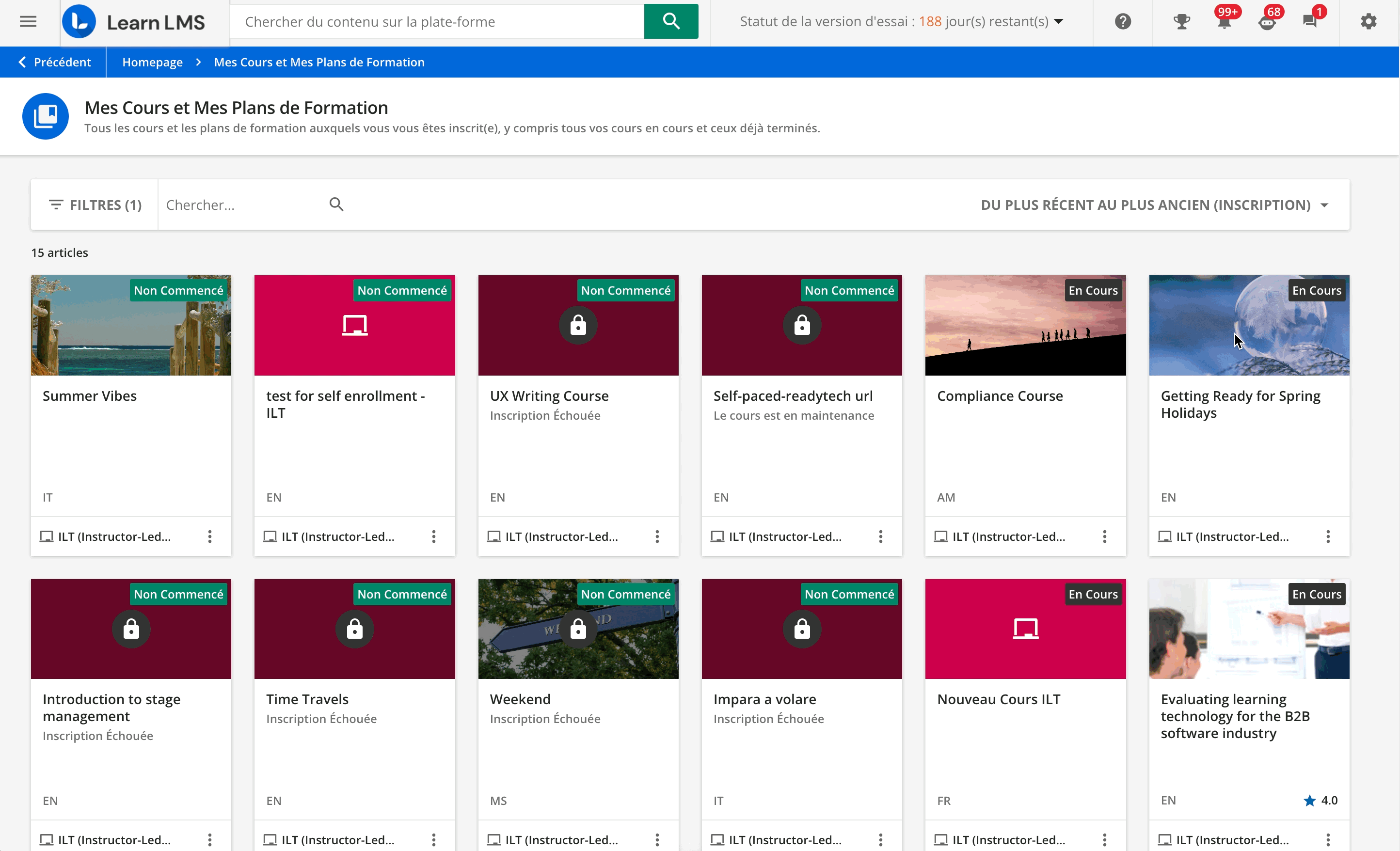Open the chat messages icon

1310,22
